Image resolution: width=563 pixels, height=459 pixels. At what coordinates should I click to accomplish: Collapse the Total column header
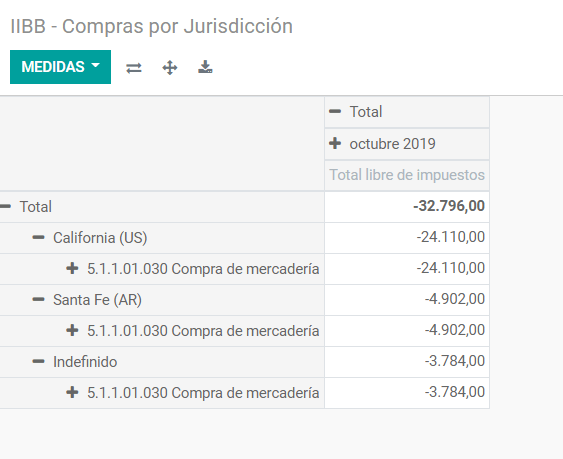coord(407,112)
